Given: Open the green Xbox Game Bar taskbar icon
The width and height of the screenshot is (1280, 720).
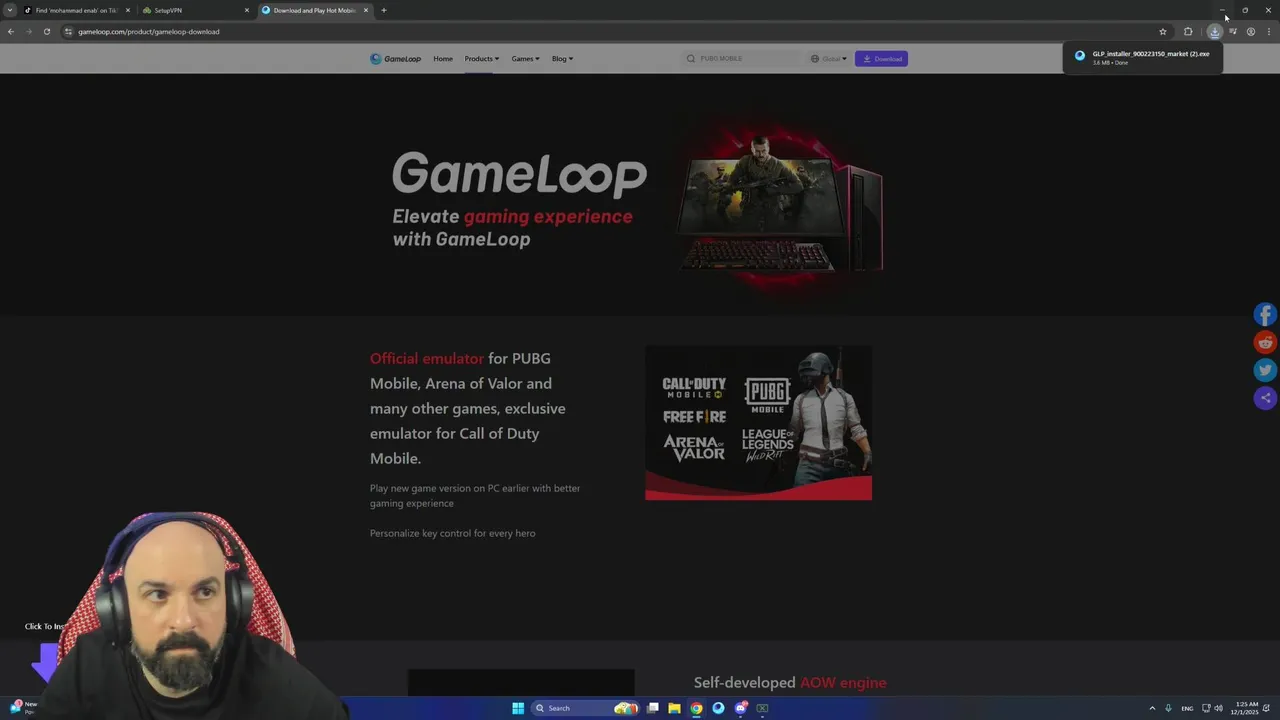Looking at the screenshot, I should [762, 708].
